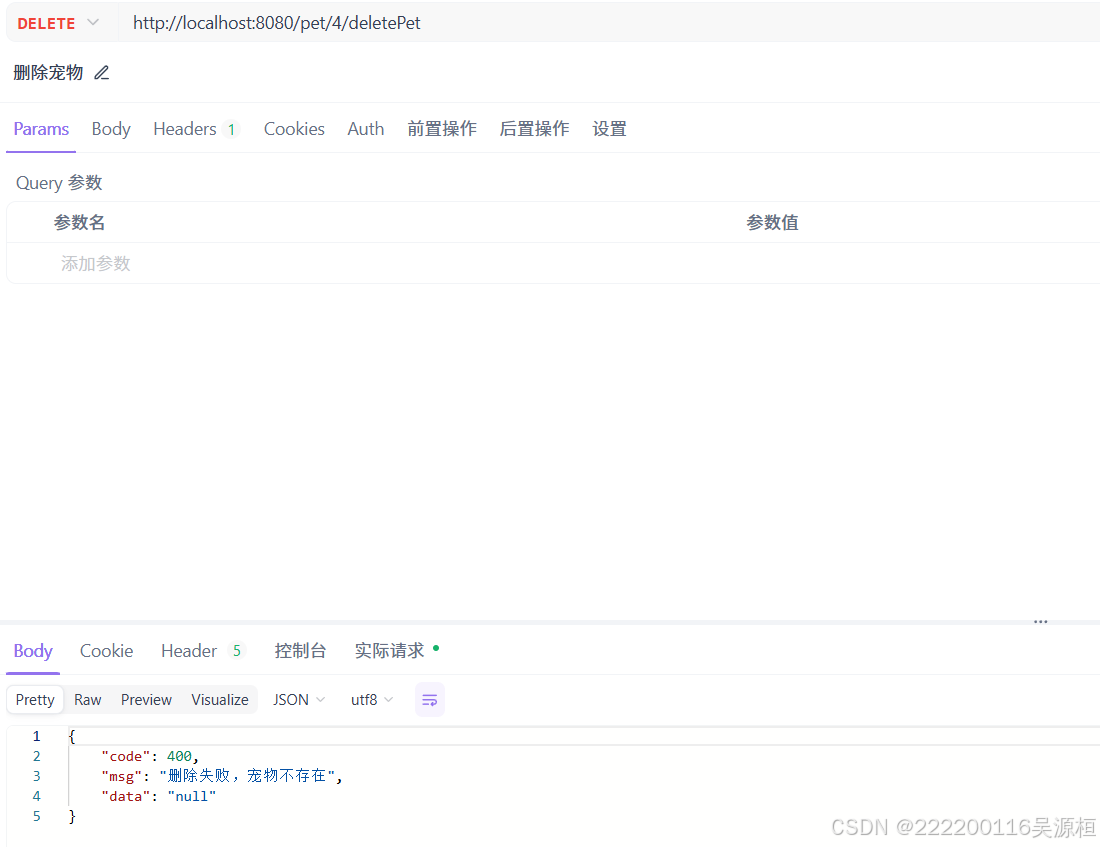Open the 控制台 console tab
Viewport: 1100px width, 847px height.
coord(300,650)
